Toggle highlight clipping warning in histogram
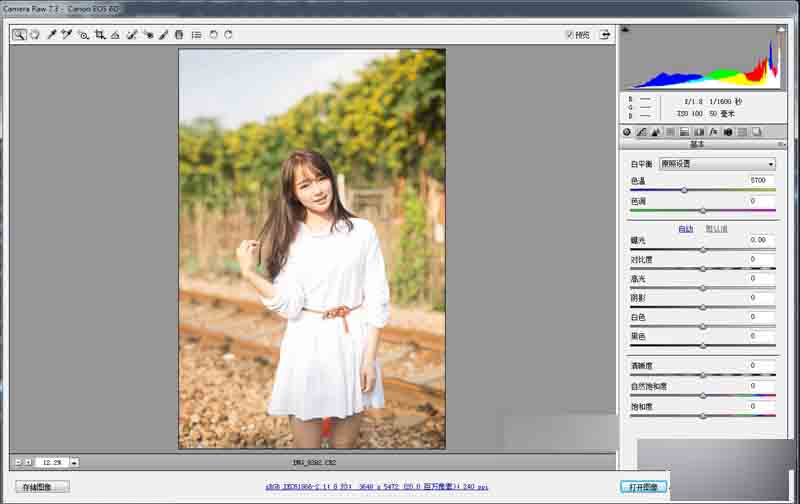This screenshot has height=504, width=800. [781, 30]
